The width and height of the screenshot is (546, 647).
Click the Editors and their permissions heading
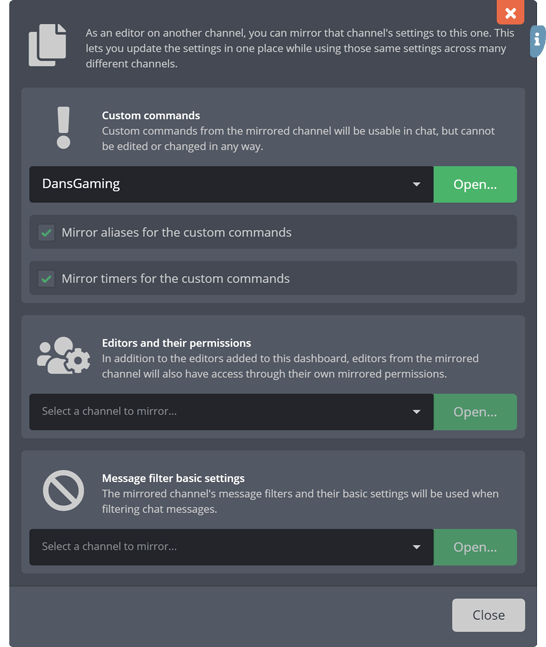click(x=176, y=343)
